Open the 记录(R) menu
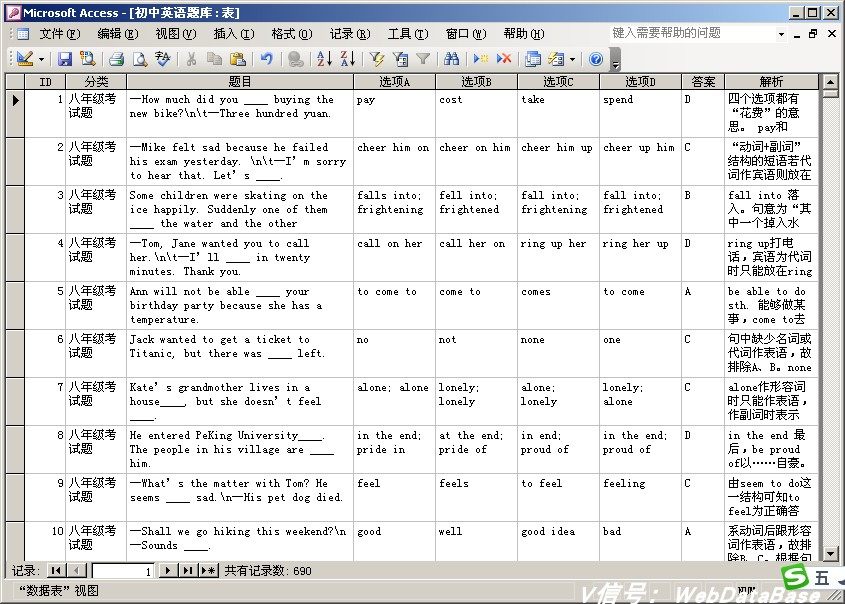 [x=350, y=34]
